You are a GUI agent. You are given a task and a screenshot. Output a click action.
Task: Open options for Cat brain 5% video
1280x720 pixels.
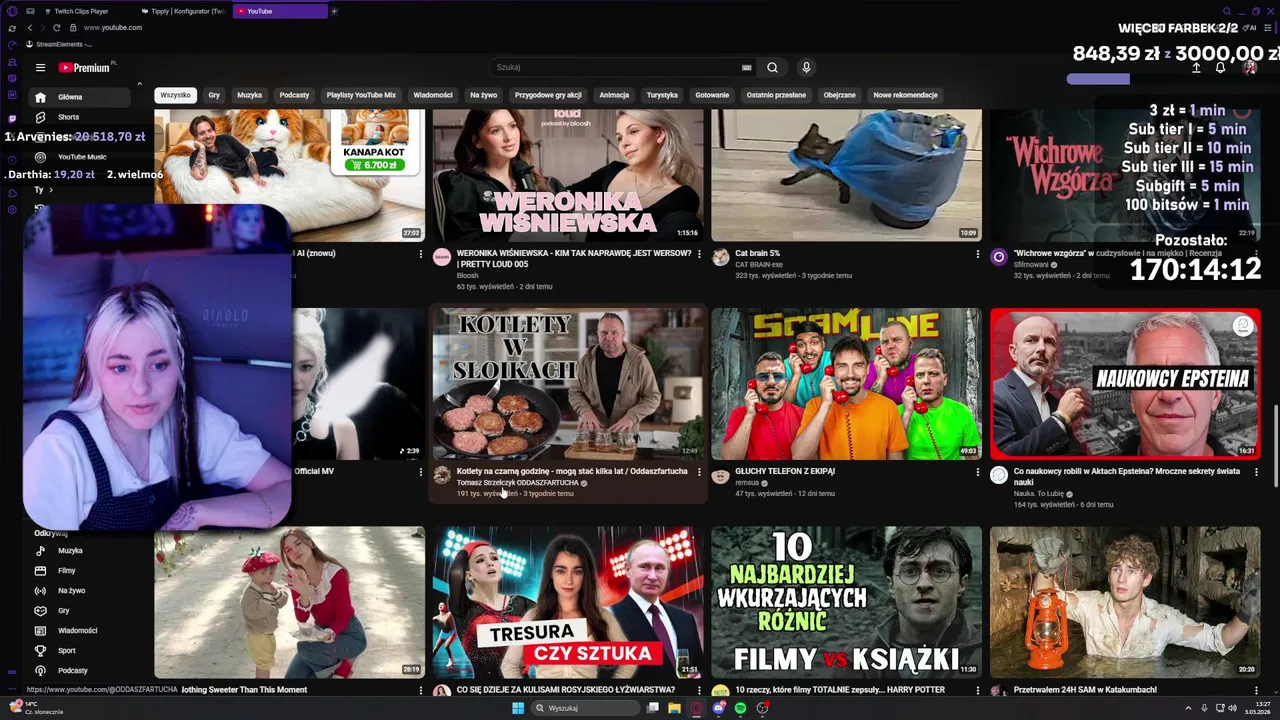(977, 254)
